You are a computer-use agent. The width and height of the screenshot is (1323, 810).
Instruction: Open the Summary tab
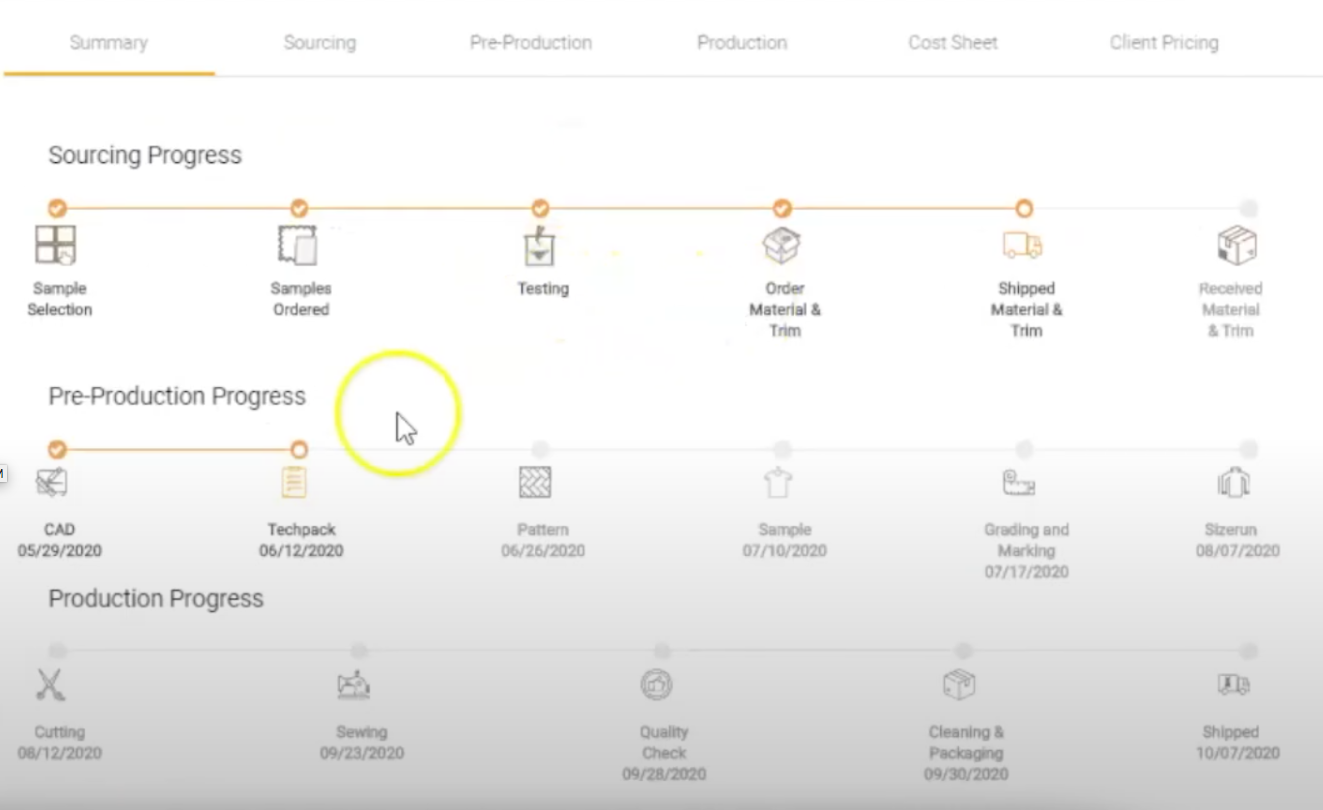coord(109,43)
